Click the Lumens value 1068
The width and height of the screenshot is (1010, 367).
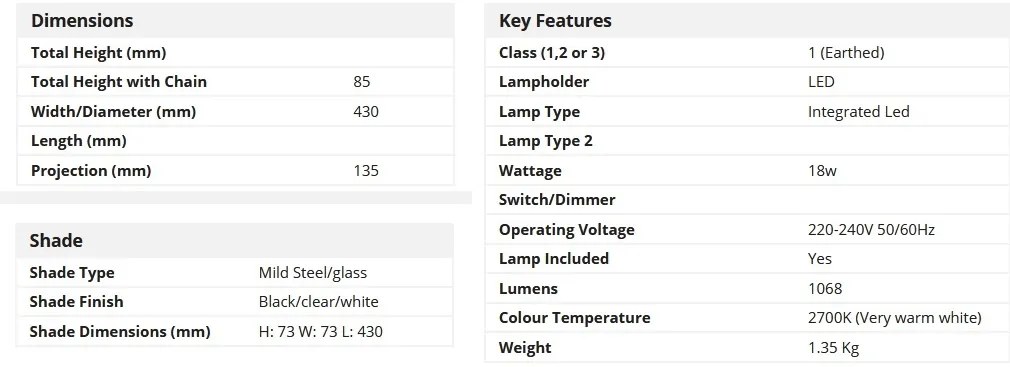[825, 288]
